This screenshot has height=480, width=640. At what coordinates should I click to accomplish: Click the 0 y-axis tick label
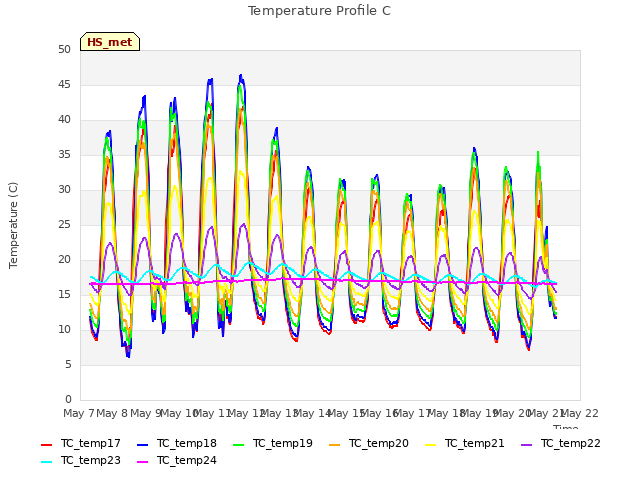coord(68,399)
